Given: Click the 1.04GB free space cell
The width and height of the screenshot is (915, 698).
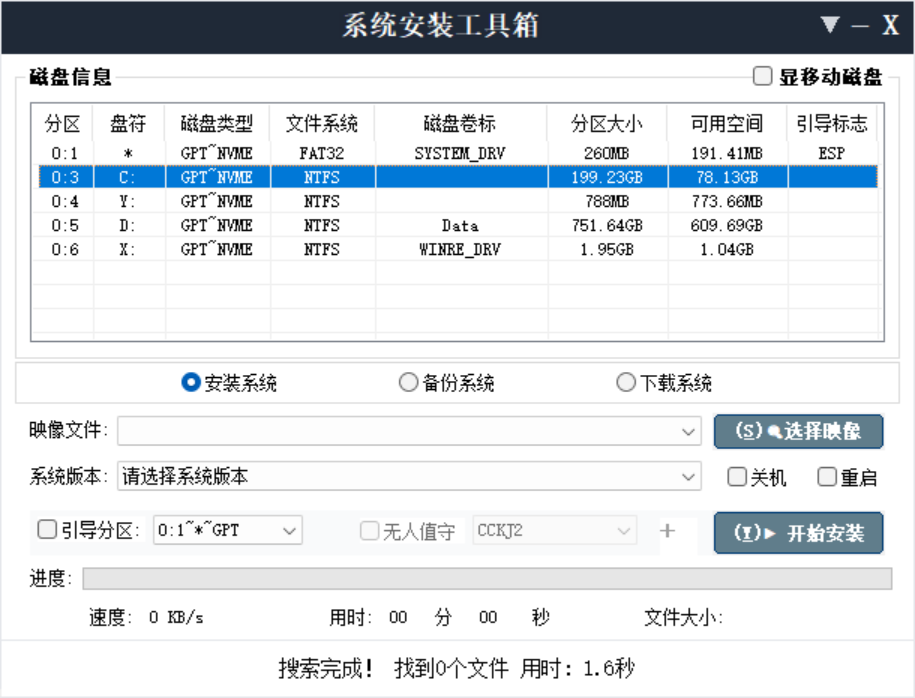Looking at the screenshot, I should (x=727, y=249).
